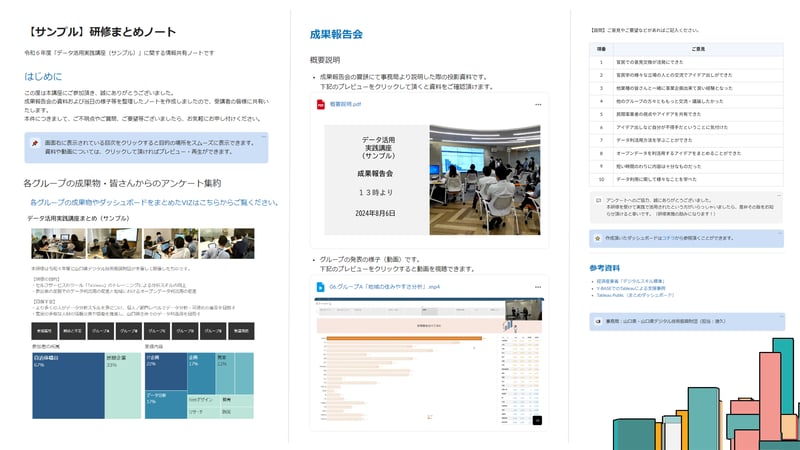Click the 各グループの成果物やダッシュボード VIZ link
This screenshot has width=800, height=450.
(152, 202)
